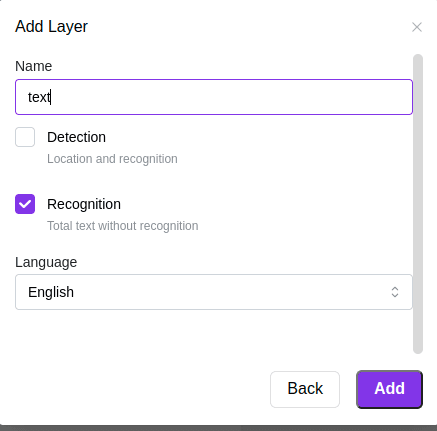Click the Recognition option label

pyautogui.click(x=84, y=204)
